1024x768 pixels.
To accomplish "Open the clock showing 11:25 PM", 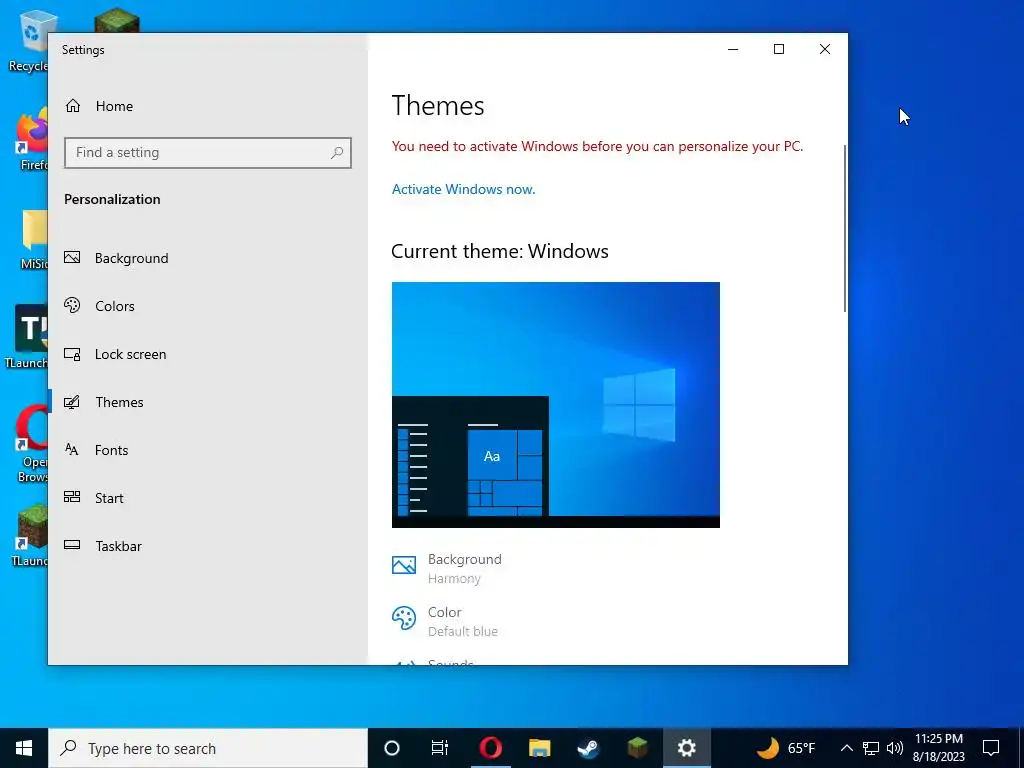I will click(938, 748).
